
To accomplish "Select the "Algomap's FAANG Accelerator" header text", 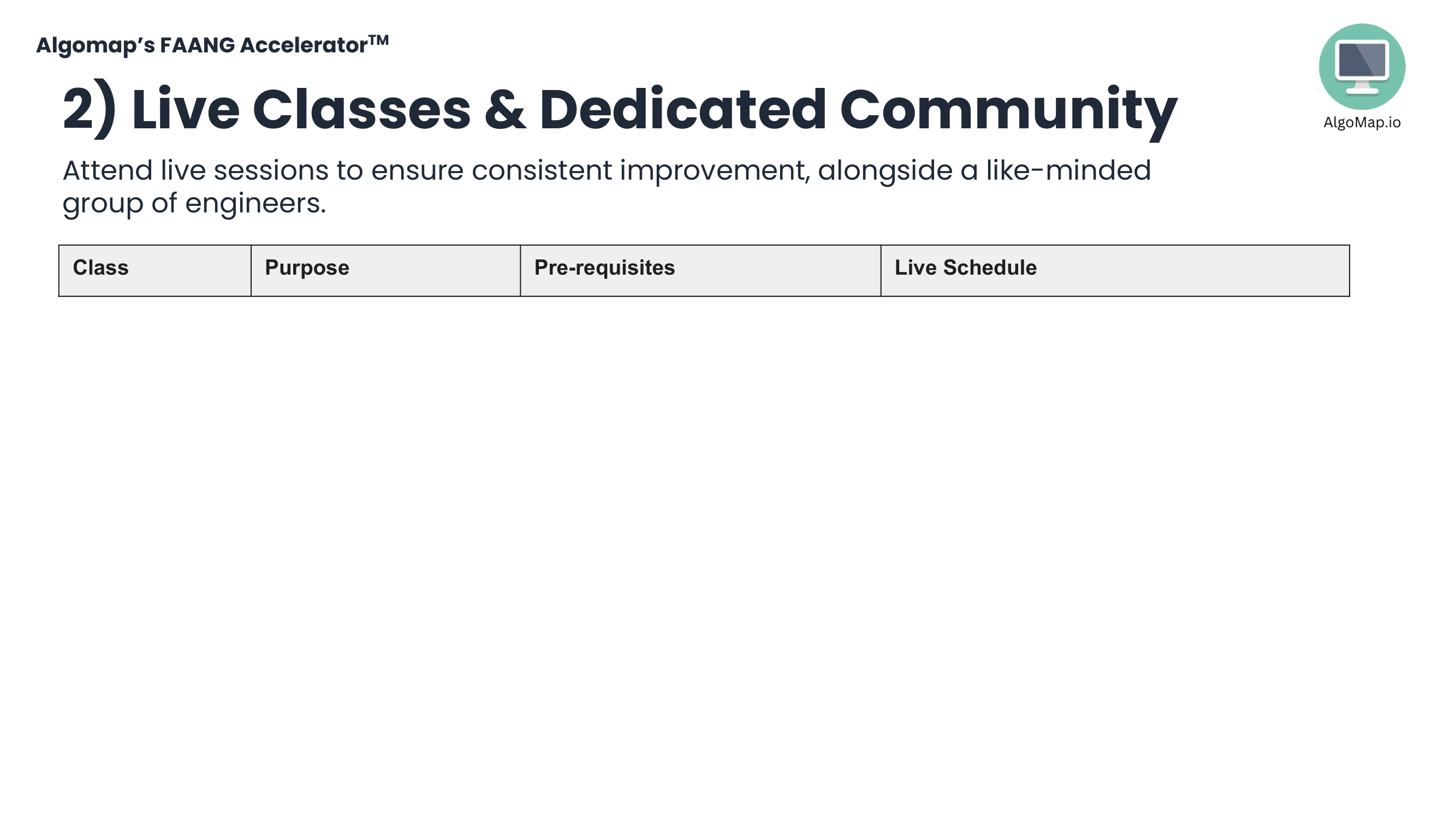I will click(202, 46).
